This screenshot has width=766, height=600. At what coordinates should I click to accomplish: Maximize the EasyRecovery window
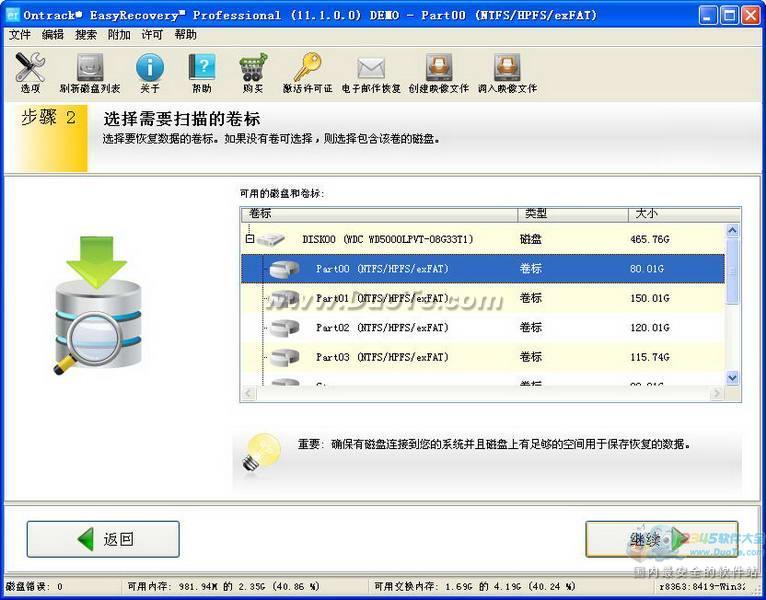729,15
